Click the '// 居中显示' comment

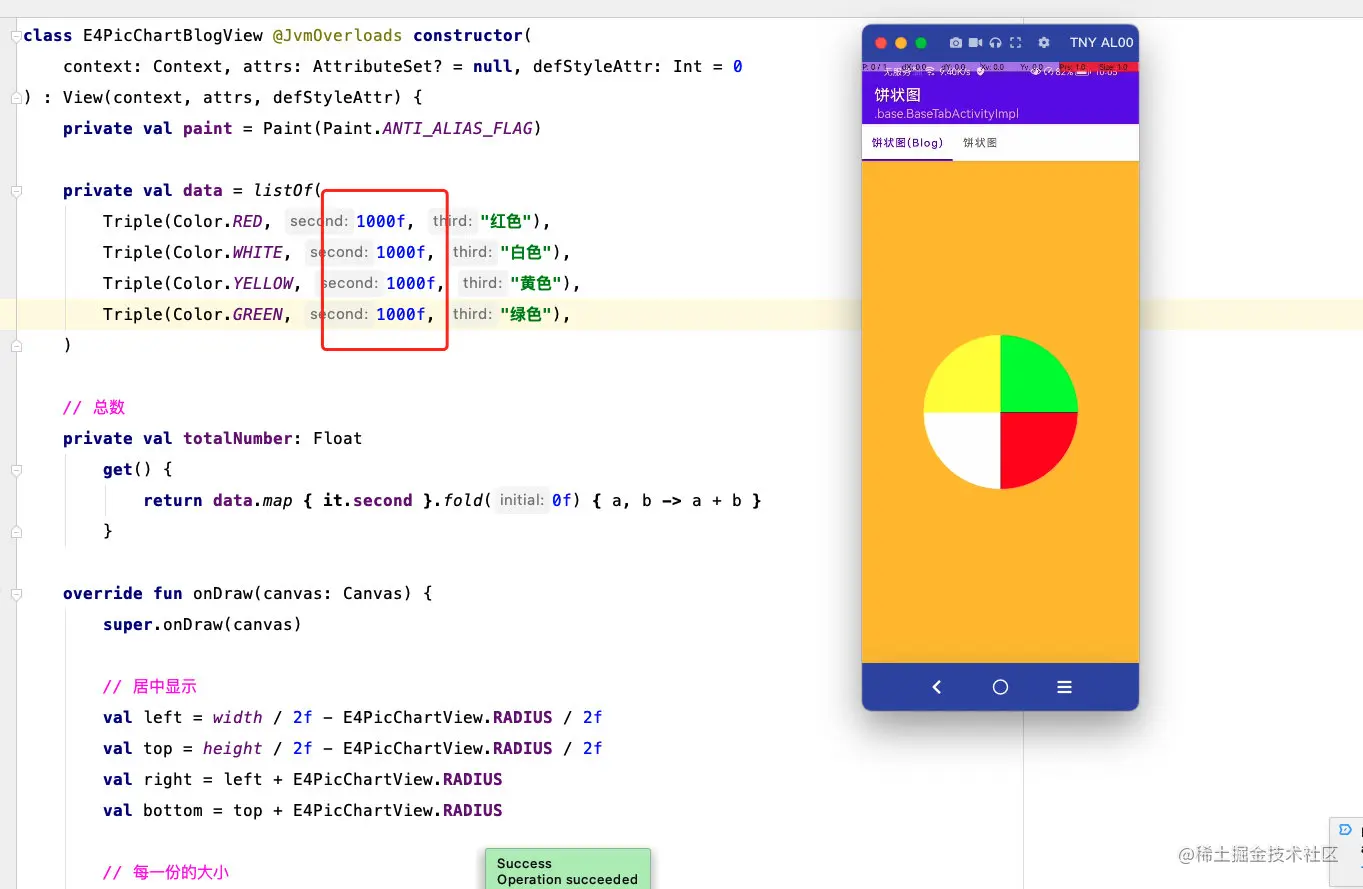click(x=150, y=687)
